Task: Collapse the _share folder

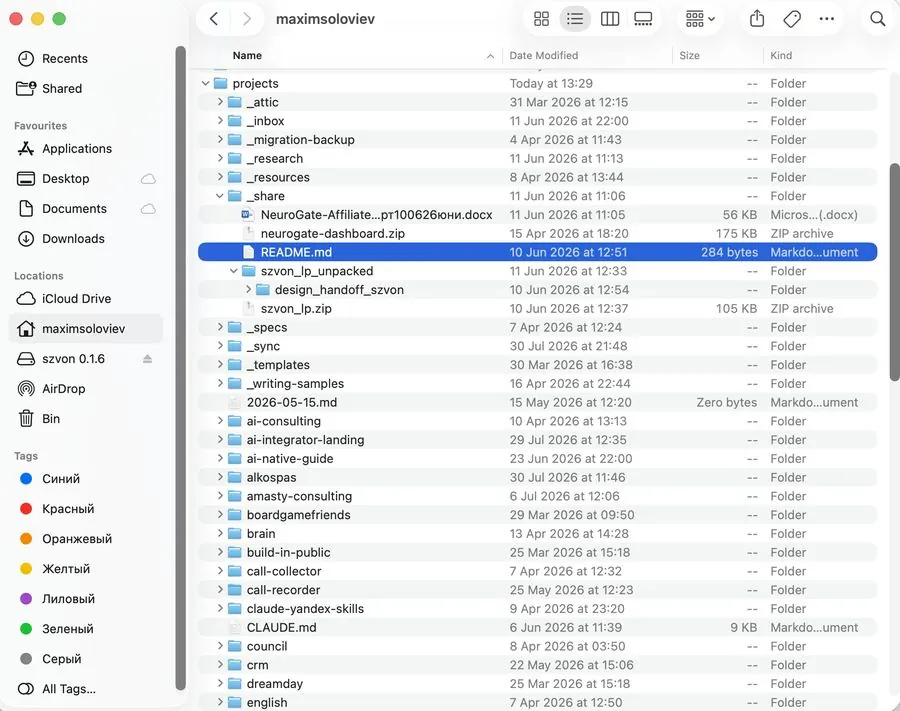Action: (219, 196)
